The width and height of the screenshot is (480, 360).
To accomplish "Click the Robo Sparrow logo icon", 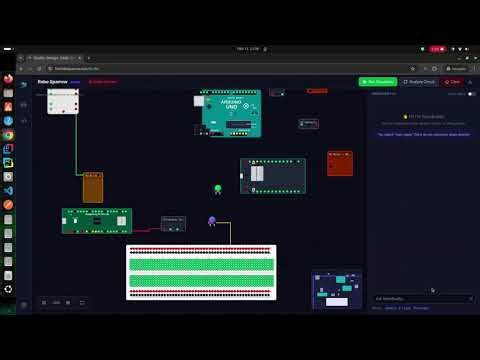I will (23, 84).
